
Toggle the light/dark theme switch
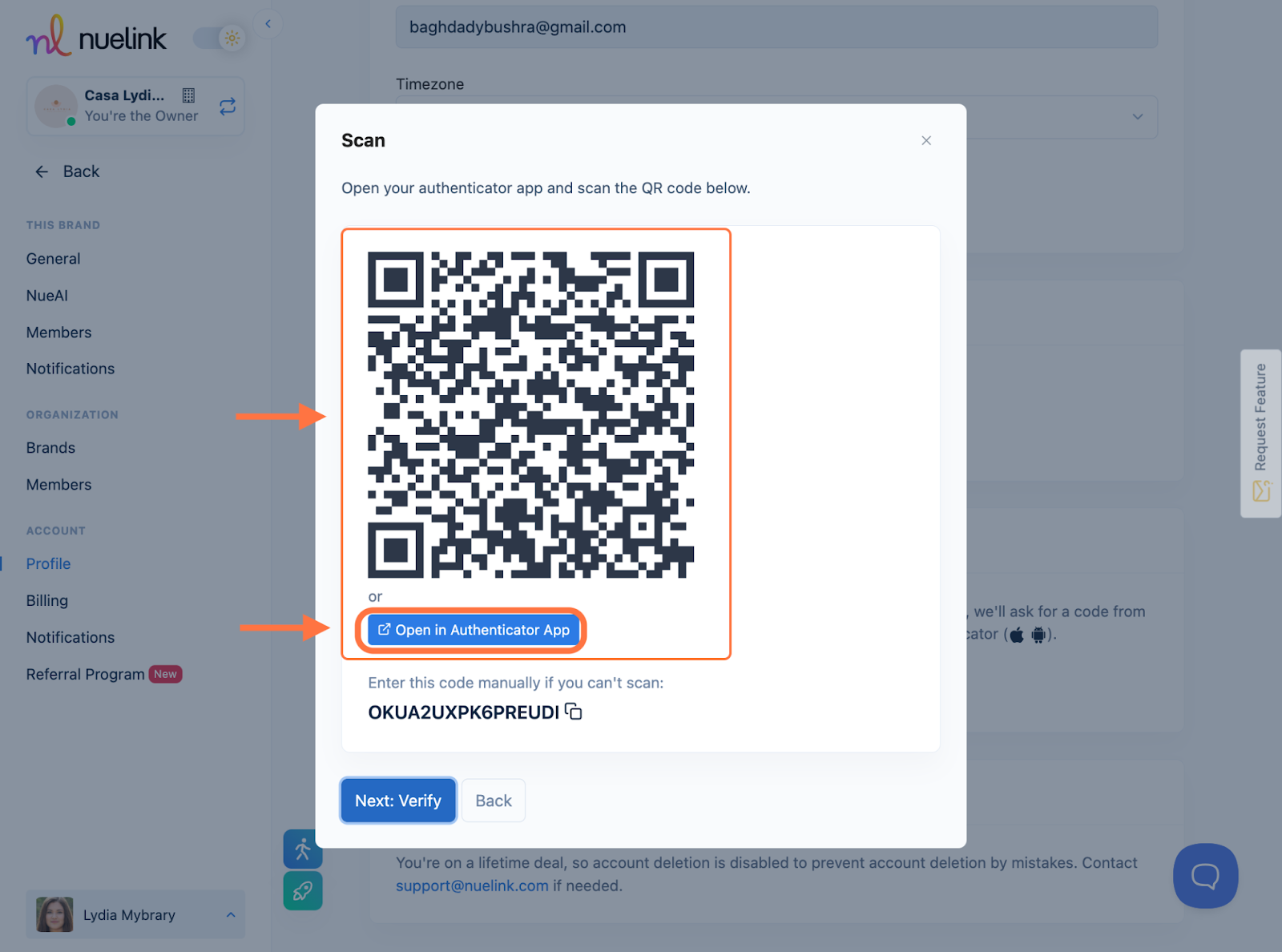coord(219,38)
